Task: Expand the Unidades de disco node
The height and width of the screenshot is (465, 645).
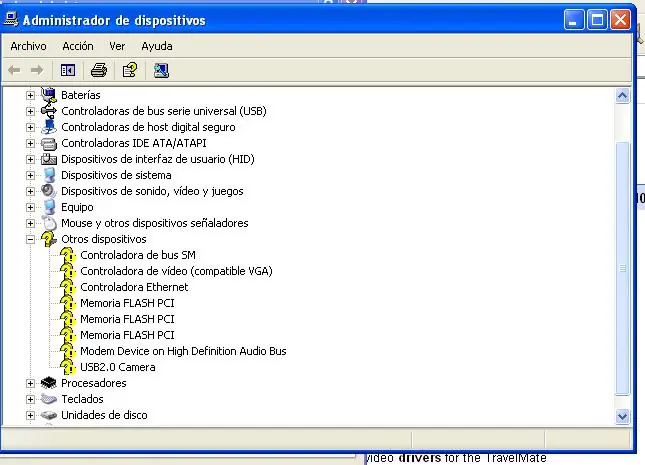Action: coord(30,416)
